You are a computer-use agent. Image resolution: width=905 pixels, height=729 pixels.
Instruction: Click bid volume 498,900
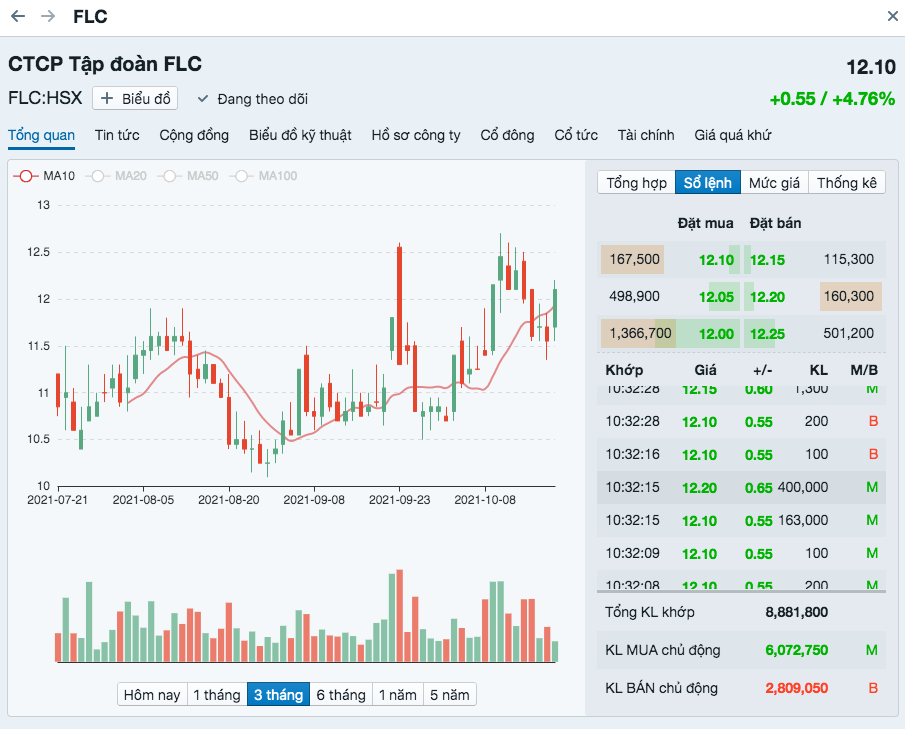point(634,296)
